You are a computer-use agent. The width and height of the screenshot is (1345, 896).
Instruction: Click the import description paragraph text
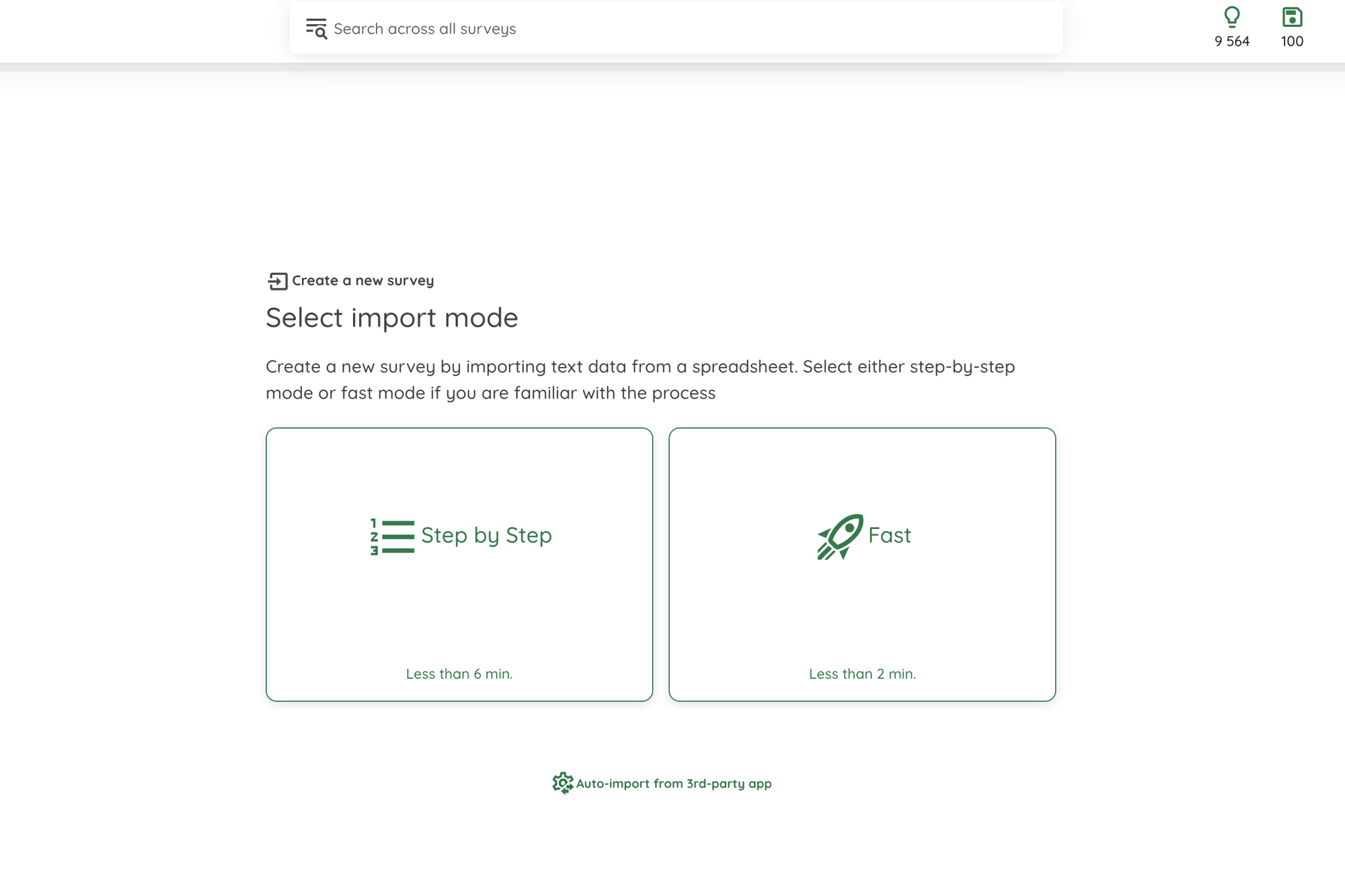pyautogui.click(x=640, y=380)
